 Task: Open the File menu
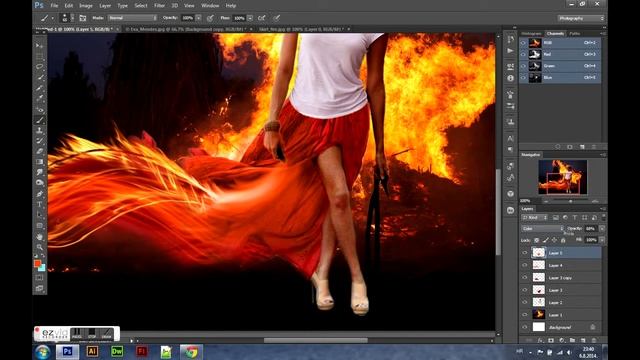coord(54,6)
